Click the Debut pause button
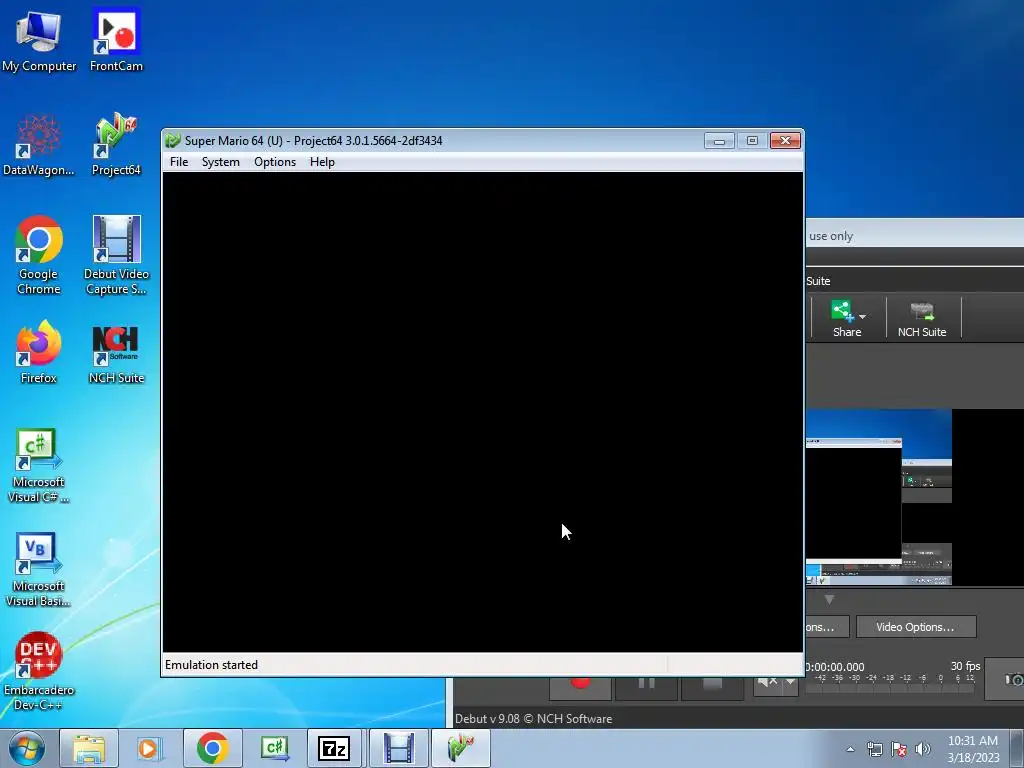The height and width of the screenshot is (768, 1024). [647, 688]
